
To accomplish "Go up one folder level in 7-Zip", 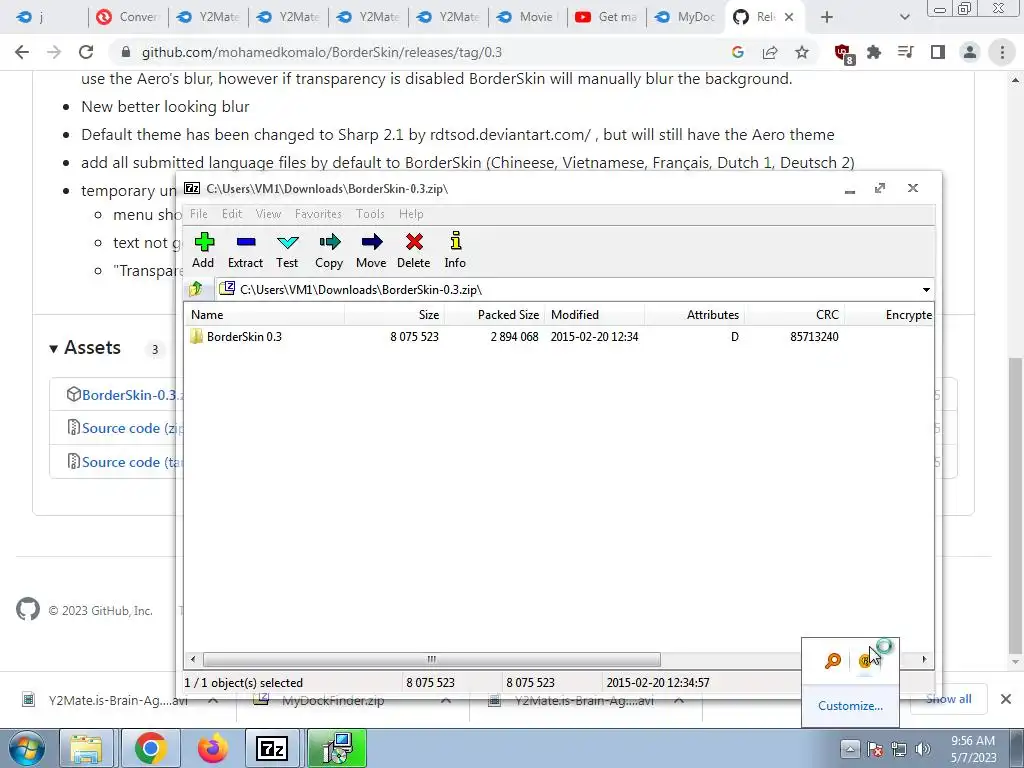I will point(196,289).
